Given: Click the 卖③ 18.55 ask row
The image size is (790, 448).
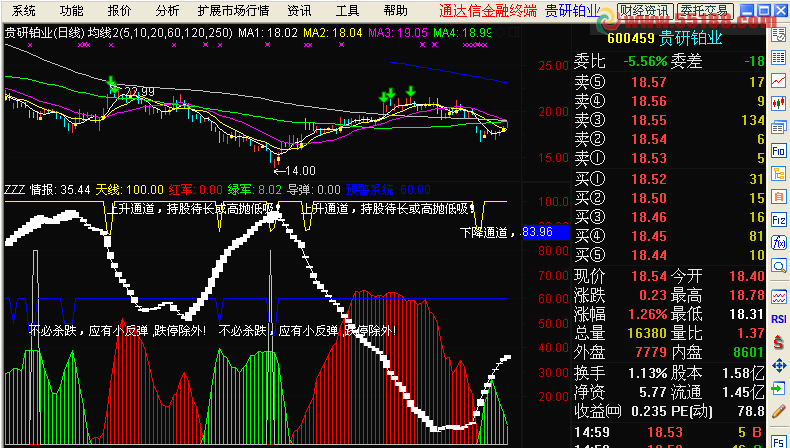Looking at the screenshot, I should 670,120.
